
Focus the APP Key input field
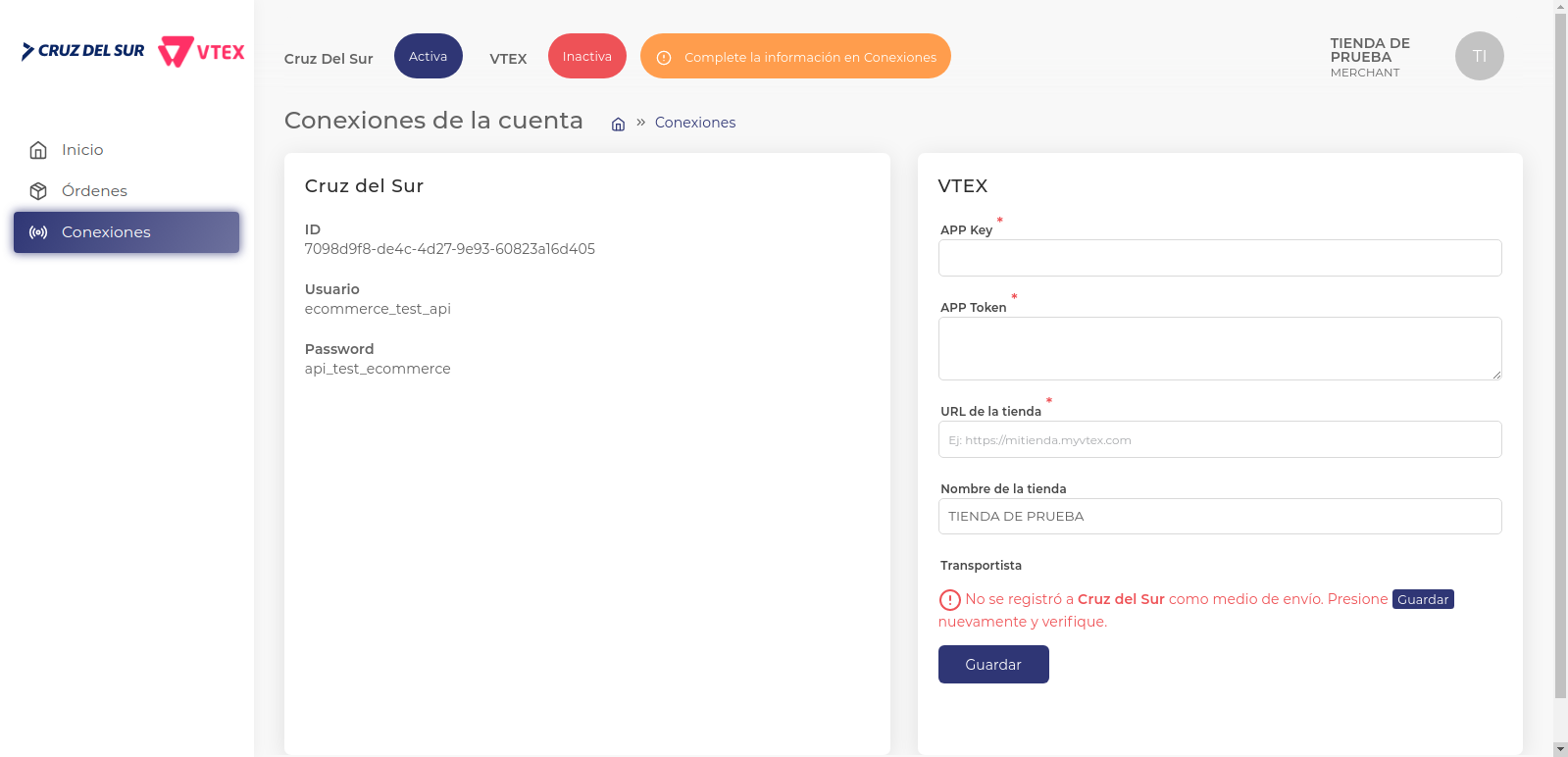(x=1219, y=258)
